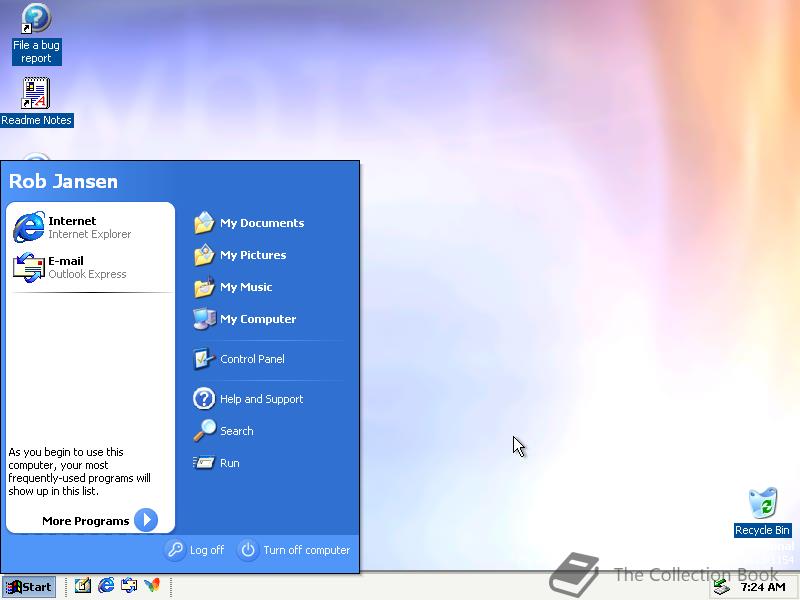Select File a bug report desktop icon
Image resolution: width=800 pixels, height=600 pixels.
tap(36, 34)
